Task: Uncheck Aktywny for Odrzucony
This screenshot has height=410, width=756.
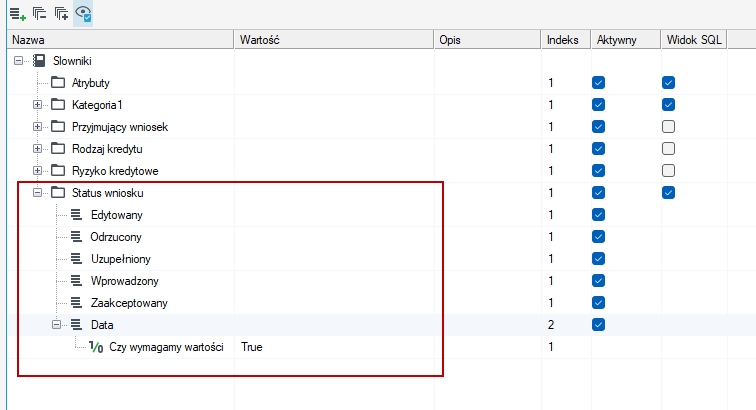Action: click(598, 237)
